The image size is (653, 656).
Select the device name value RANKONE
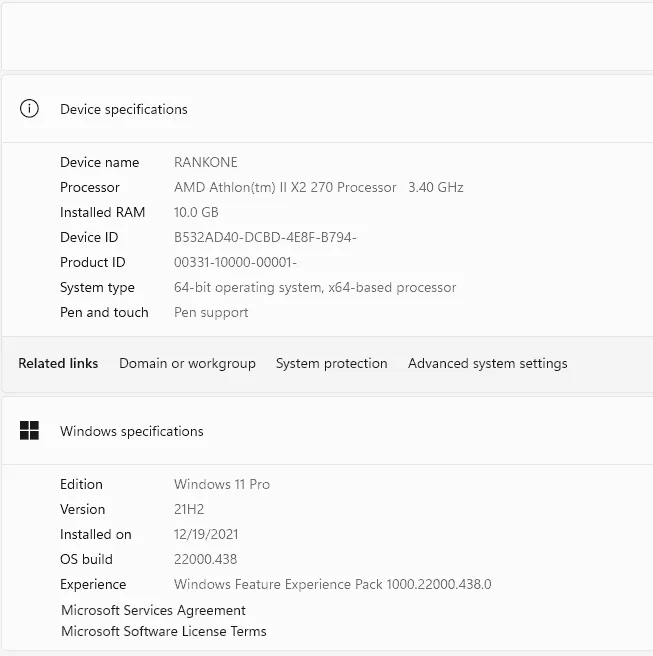[205, 162]
